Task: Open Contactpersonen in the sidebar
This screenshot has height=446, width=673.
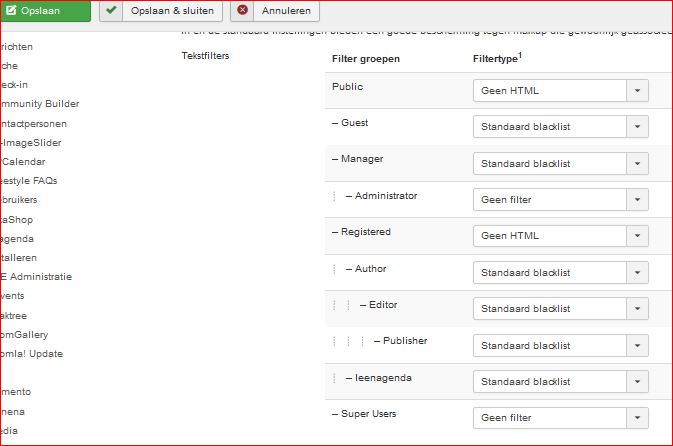Action: 34,124
